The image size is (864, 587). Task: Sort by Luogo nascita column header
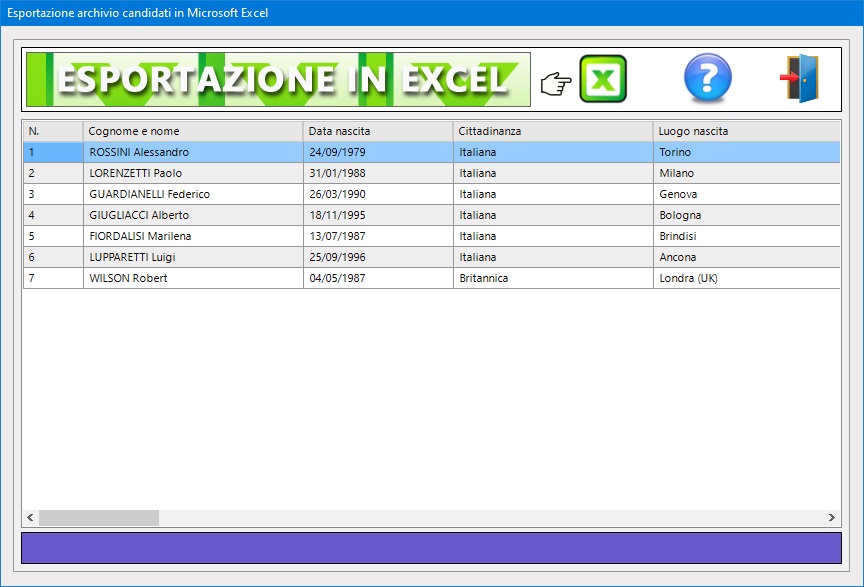[x=747, y=131]
